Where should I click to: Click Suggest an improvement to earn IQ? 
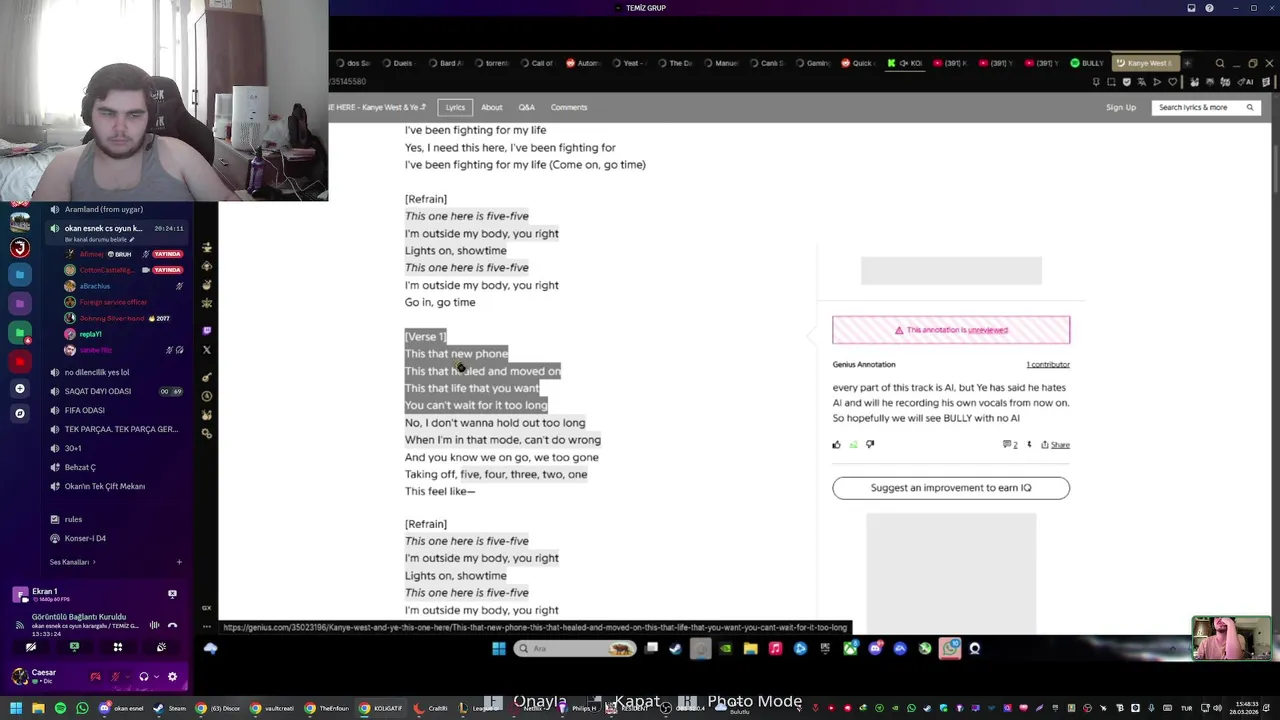[951, 488]
